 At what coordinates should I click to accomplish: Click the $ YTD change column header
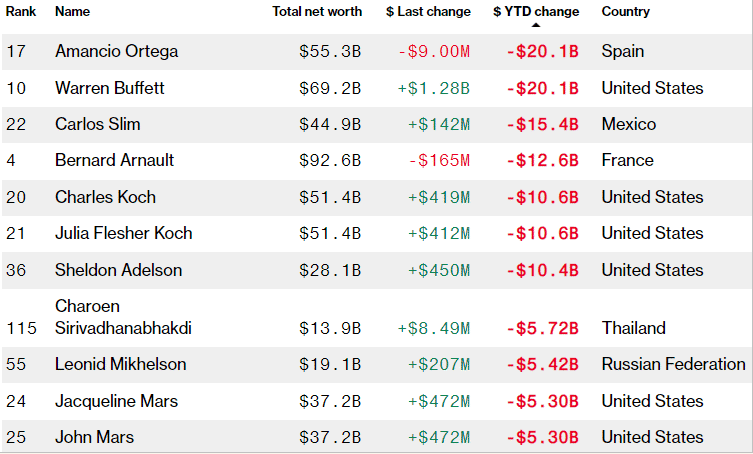(535, 12)
